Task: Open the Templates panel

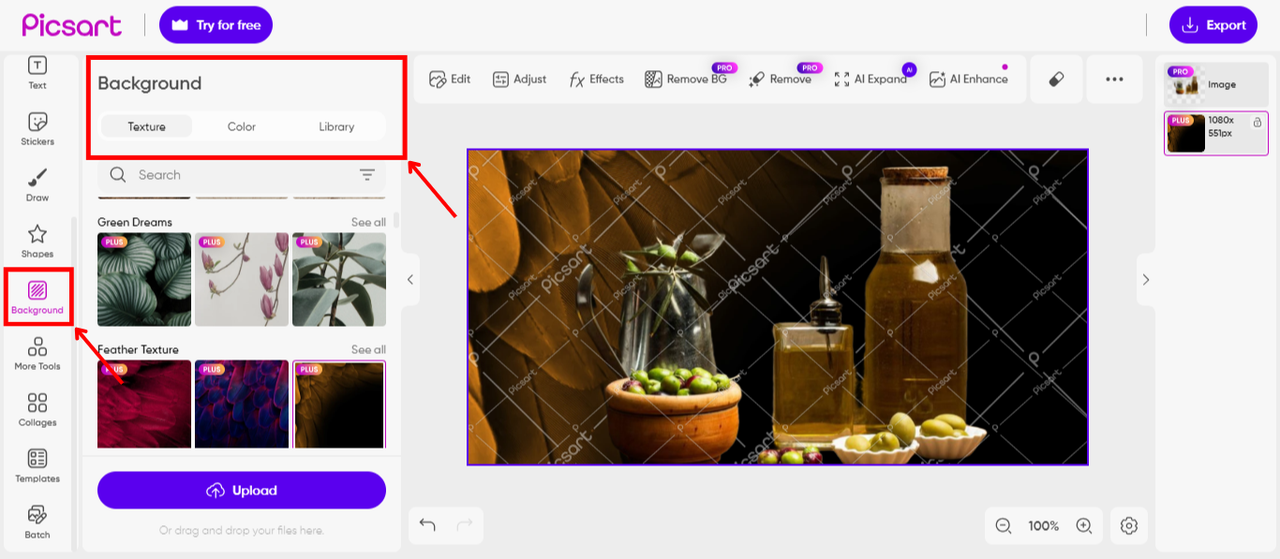Action: click(x=37, y=465)
